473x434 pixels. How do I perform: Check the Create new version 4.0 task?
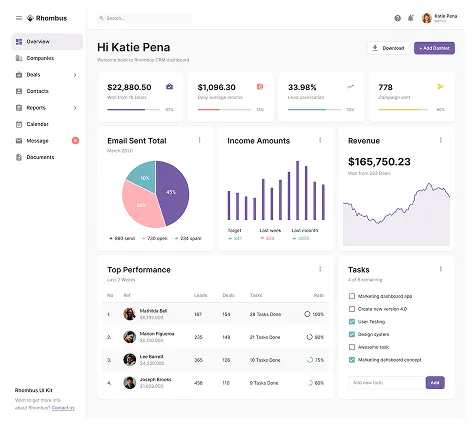pos(352,309)
